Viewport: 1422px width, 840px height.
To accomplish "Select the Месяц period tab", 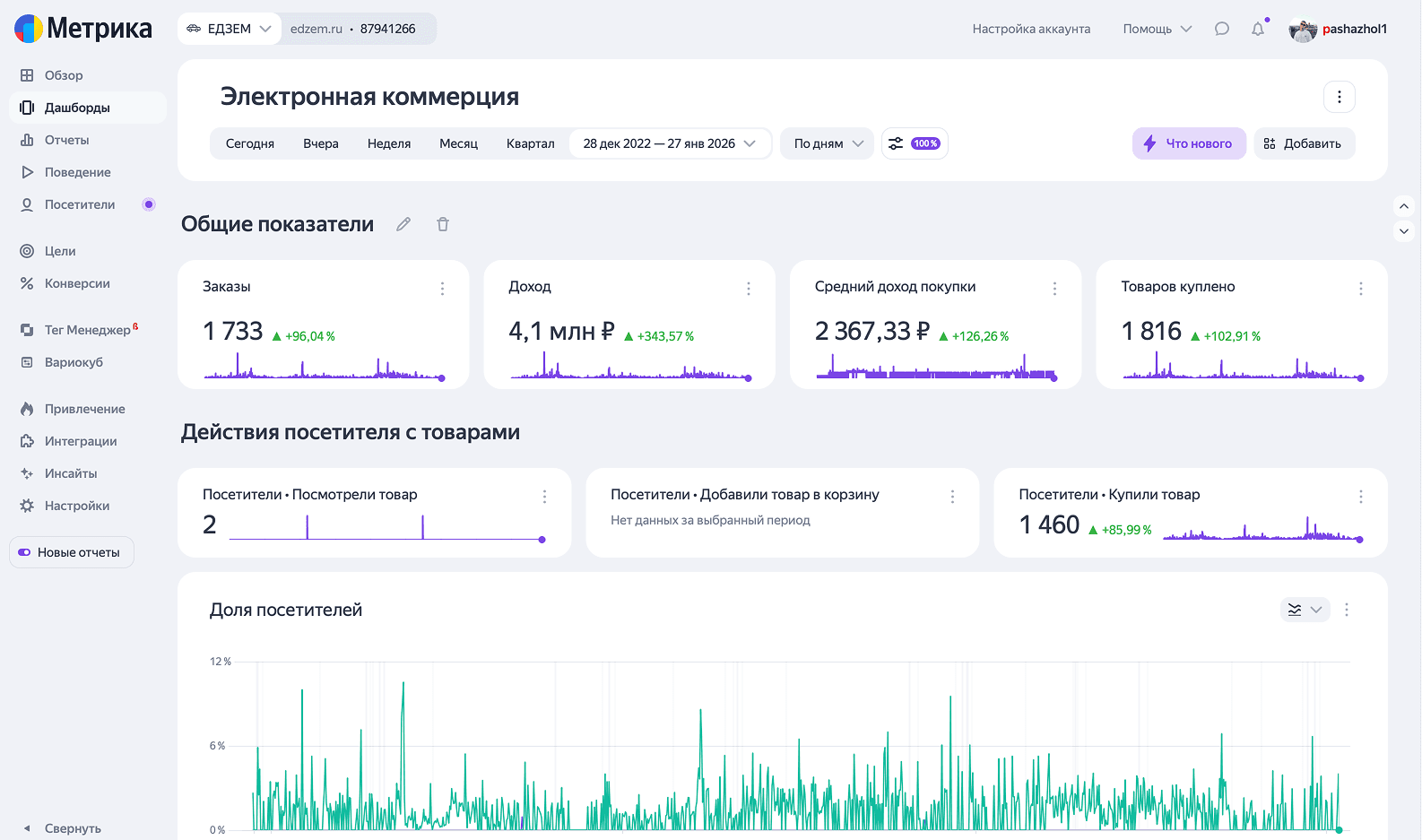I will click(459, 143).
